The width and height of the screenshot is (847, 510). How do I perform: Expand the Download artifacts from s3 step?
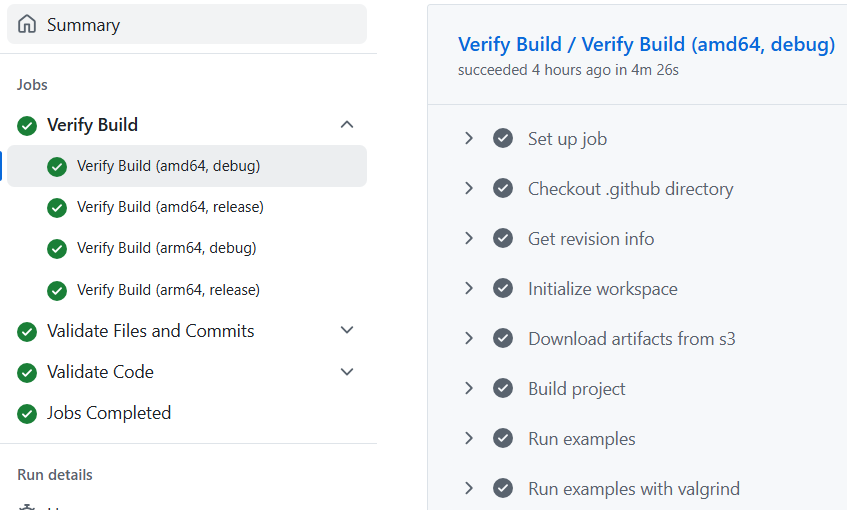[x=468, y=339]
